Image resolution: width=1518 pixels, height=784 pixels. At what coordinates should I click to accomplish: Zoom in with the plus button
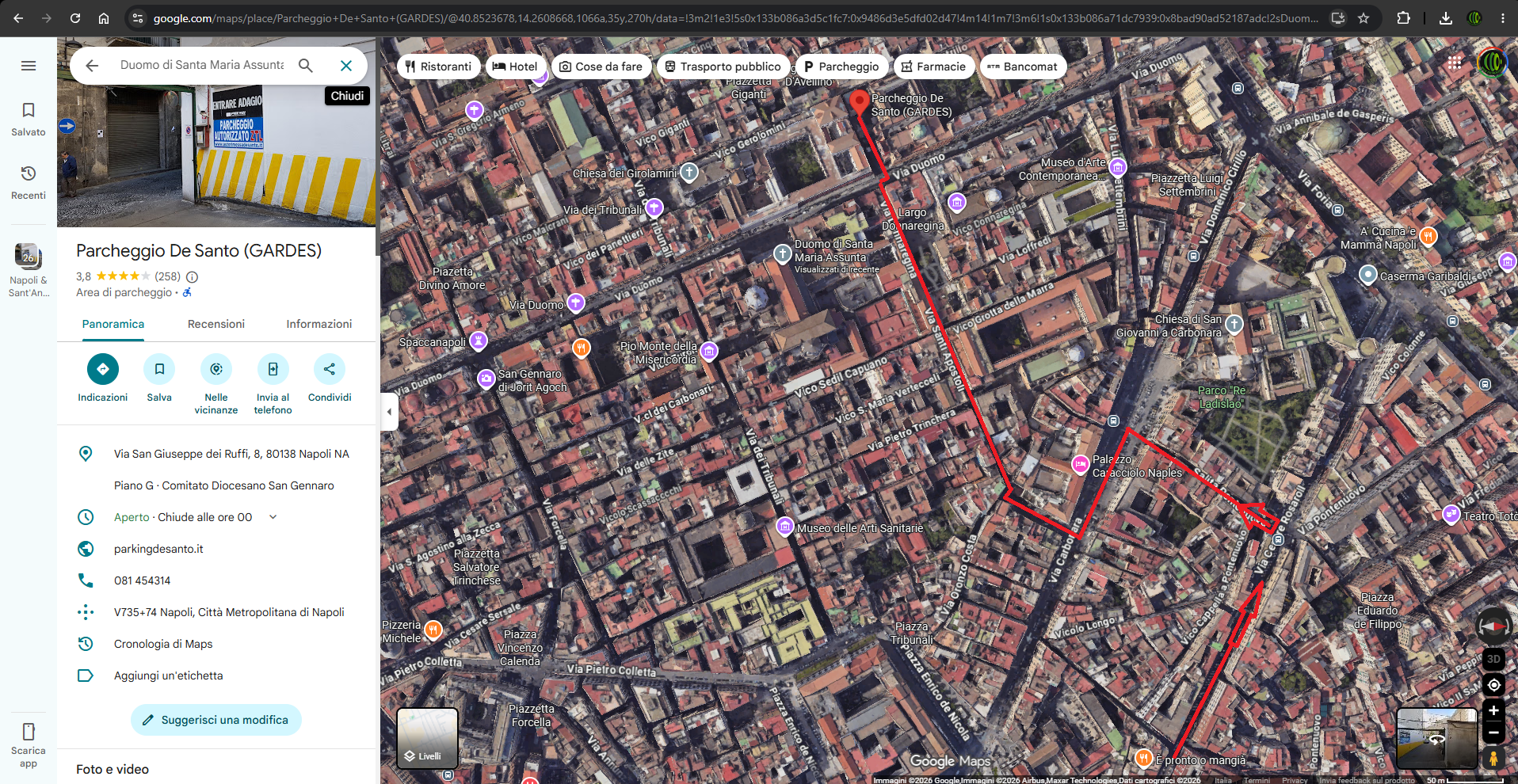[x=1493, y=711]
